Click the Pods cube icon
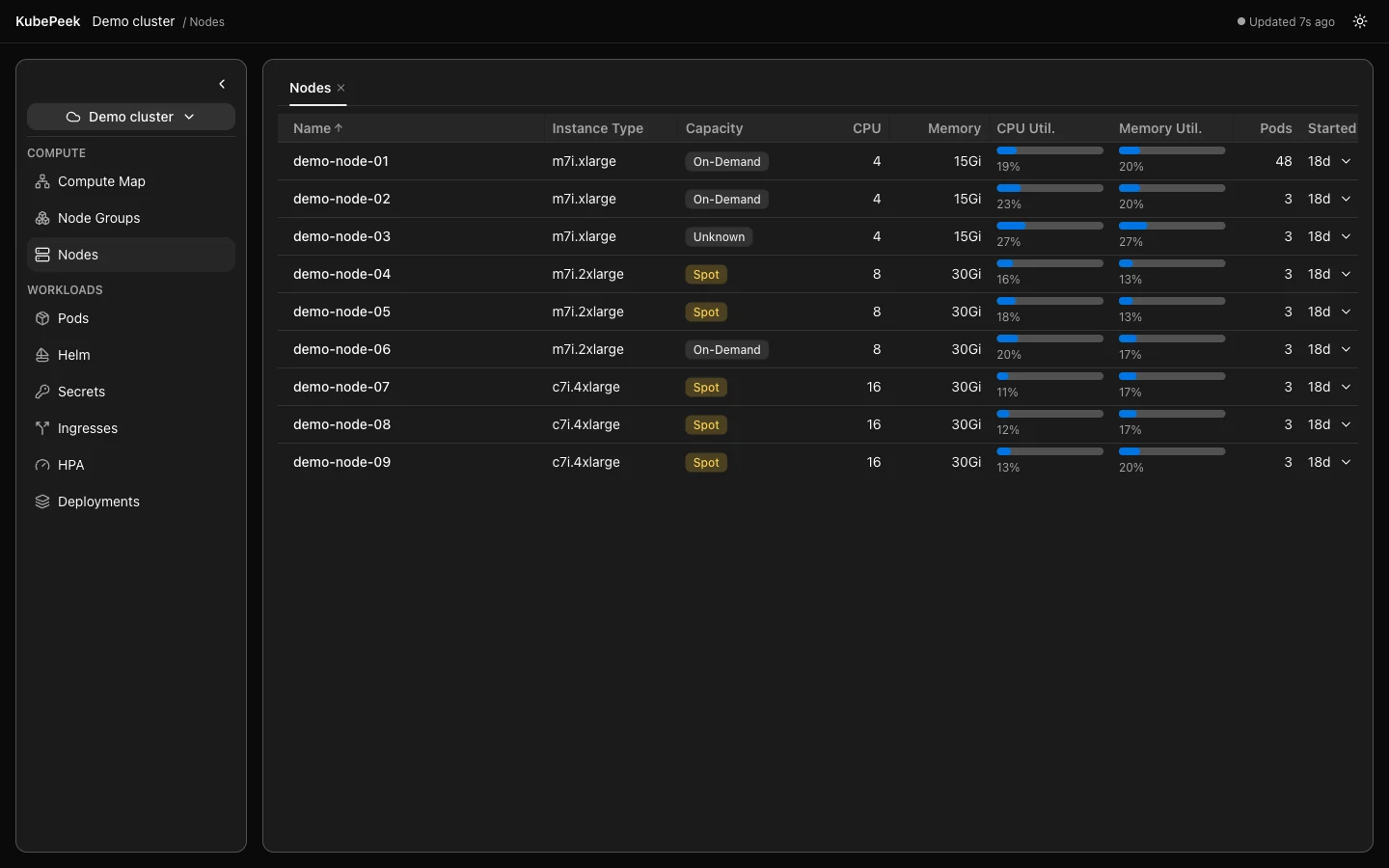 (x=42, y=318)
